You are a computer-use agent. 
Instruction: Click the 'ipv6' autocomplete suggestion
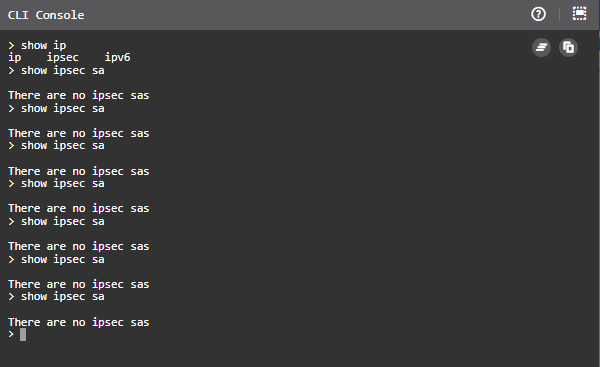click(117, 57)
